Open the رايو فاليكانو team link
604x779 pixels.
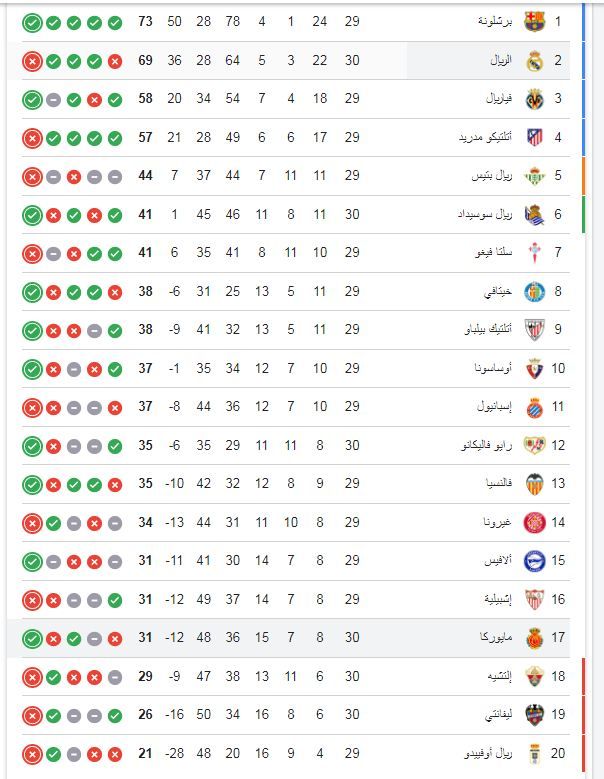click(485, 445)
